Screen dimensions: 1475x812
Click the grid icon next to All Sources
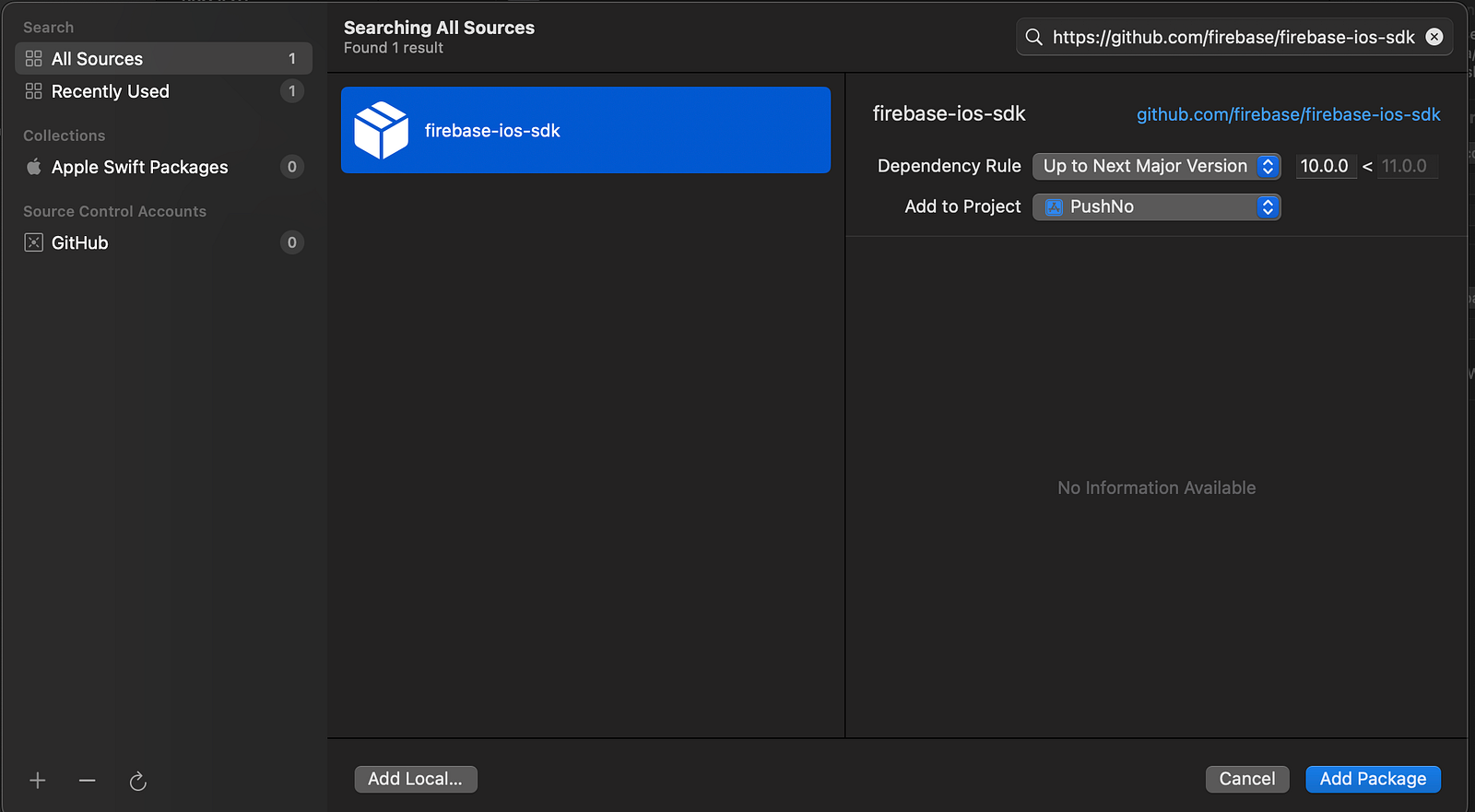click(34, 59)
